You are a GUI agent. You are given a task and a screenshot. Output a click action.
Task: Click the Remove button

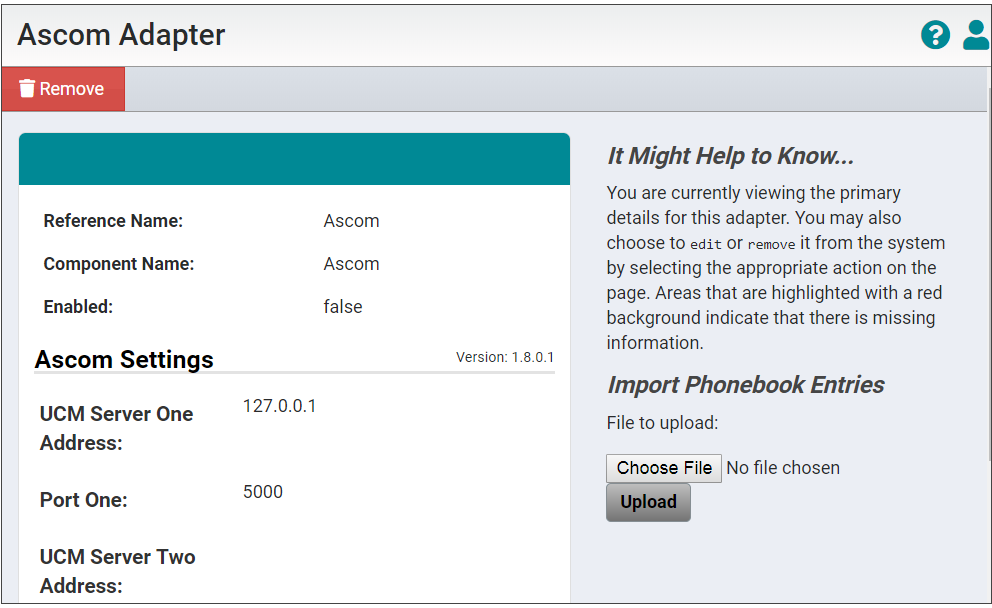(x=63, y=88)
